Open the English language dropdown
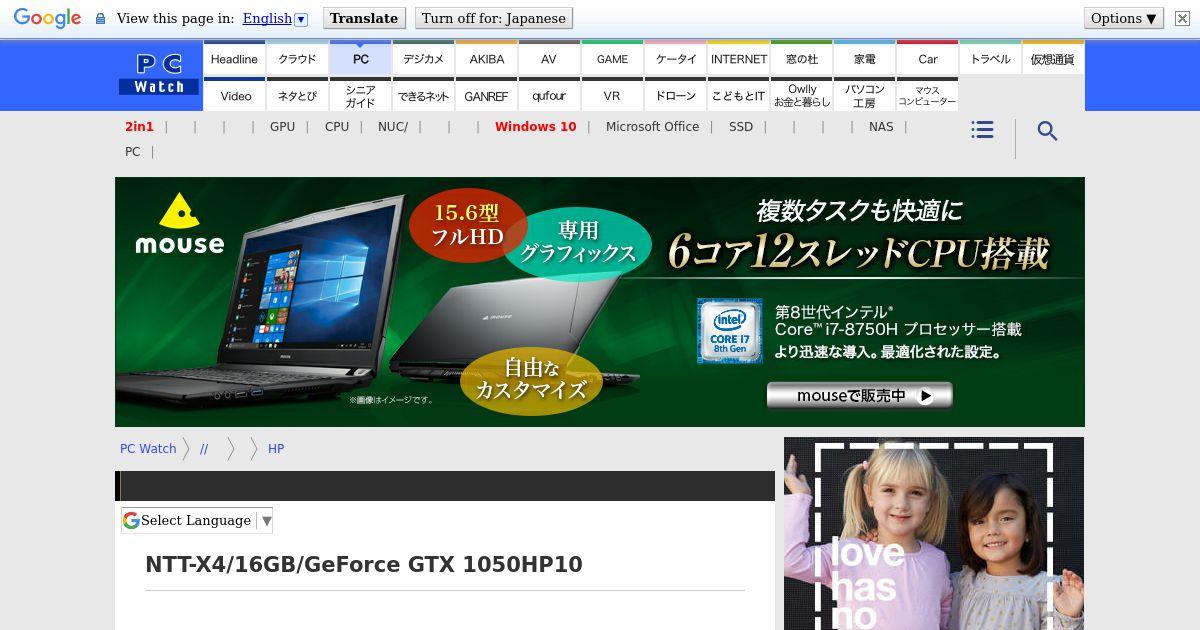 point(275,18)
